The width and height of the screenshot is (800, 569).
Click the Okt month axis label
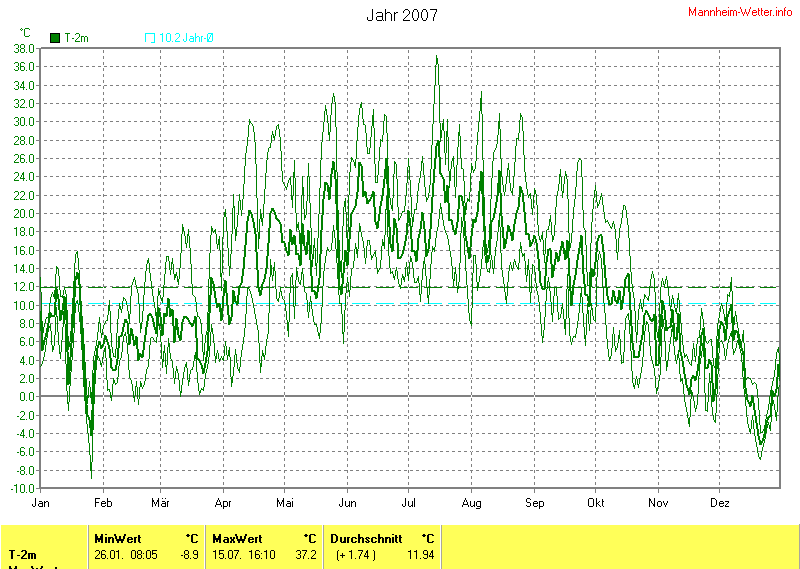[596, 502]
